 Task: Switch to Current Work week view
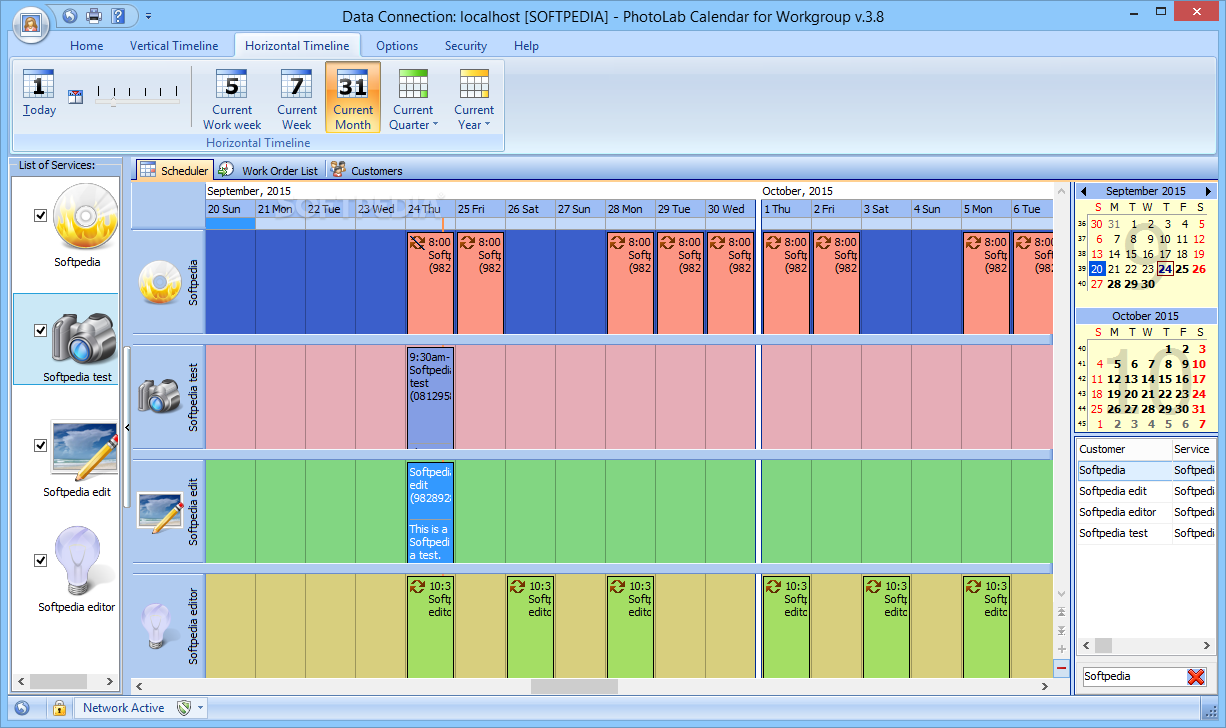[x=232, y=99]
